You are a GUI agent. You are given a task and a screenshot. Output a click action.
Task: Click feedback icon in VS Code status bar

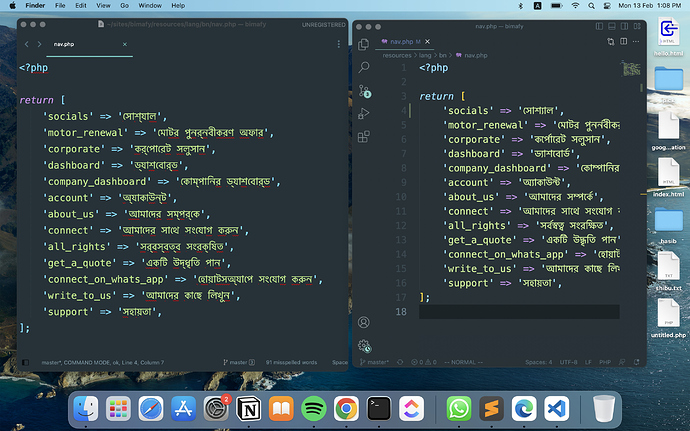click(622, 362)
